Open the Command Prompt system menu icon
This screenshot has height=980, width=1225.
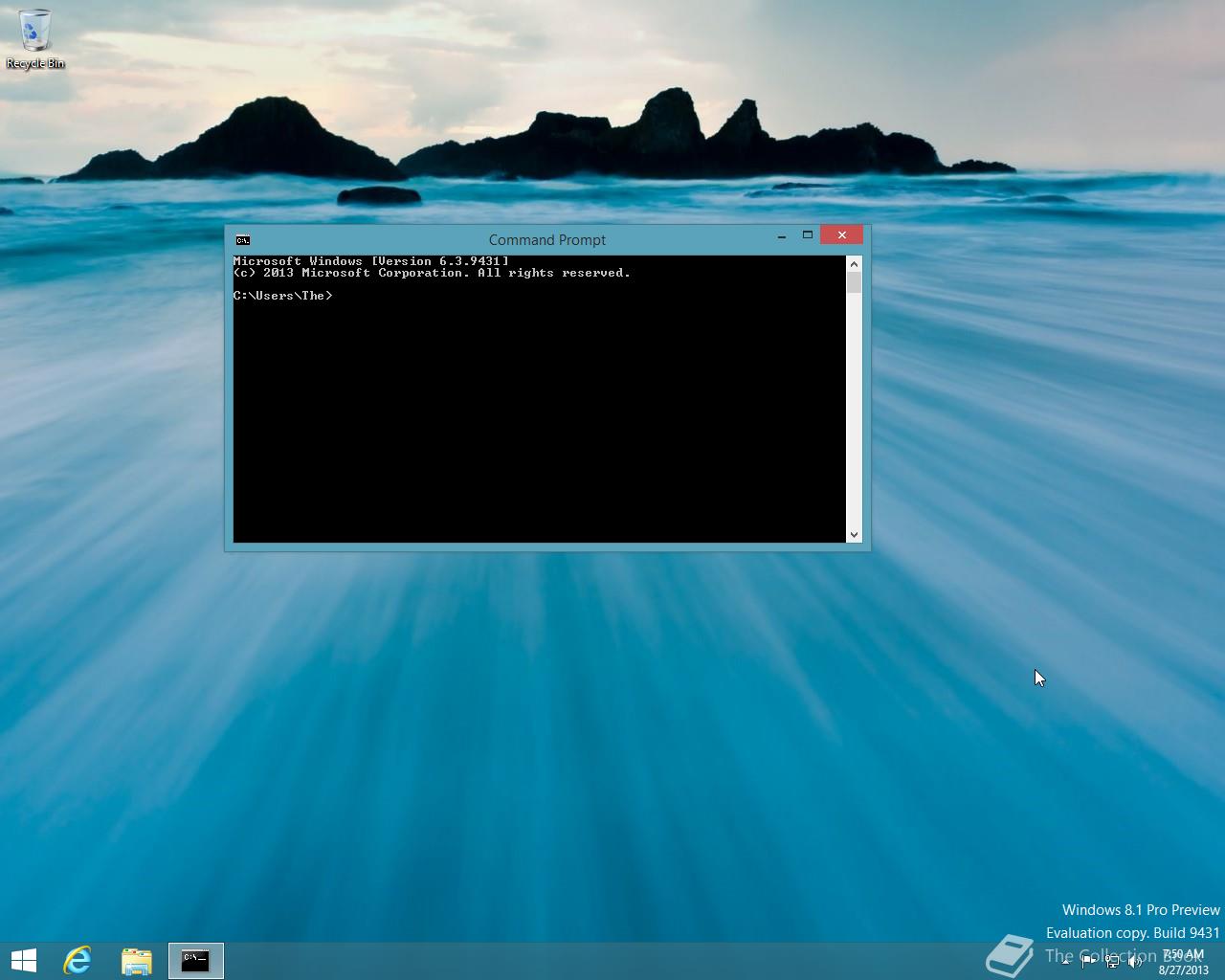[243, 240]
